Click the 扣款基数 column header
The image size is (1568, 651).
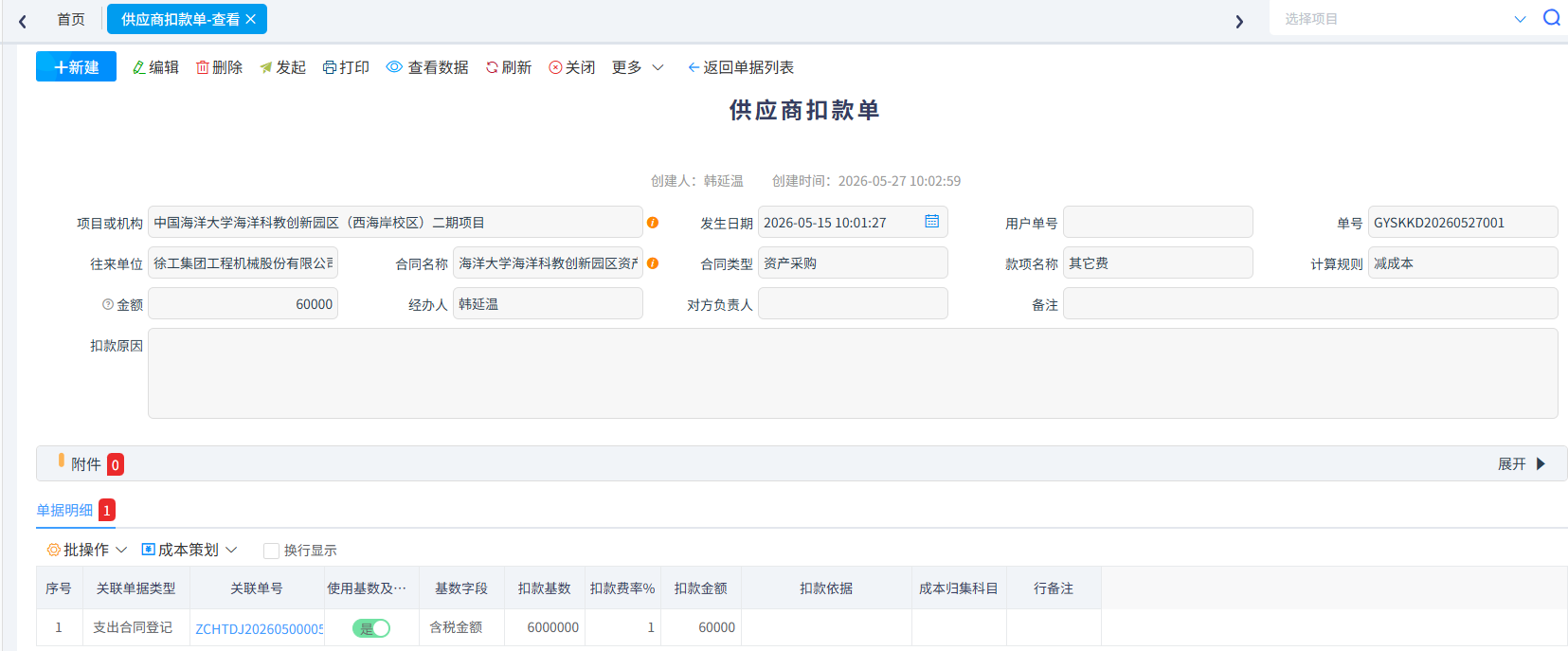point(545,588)
